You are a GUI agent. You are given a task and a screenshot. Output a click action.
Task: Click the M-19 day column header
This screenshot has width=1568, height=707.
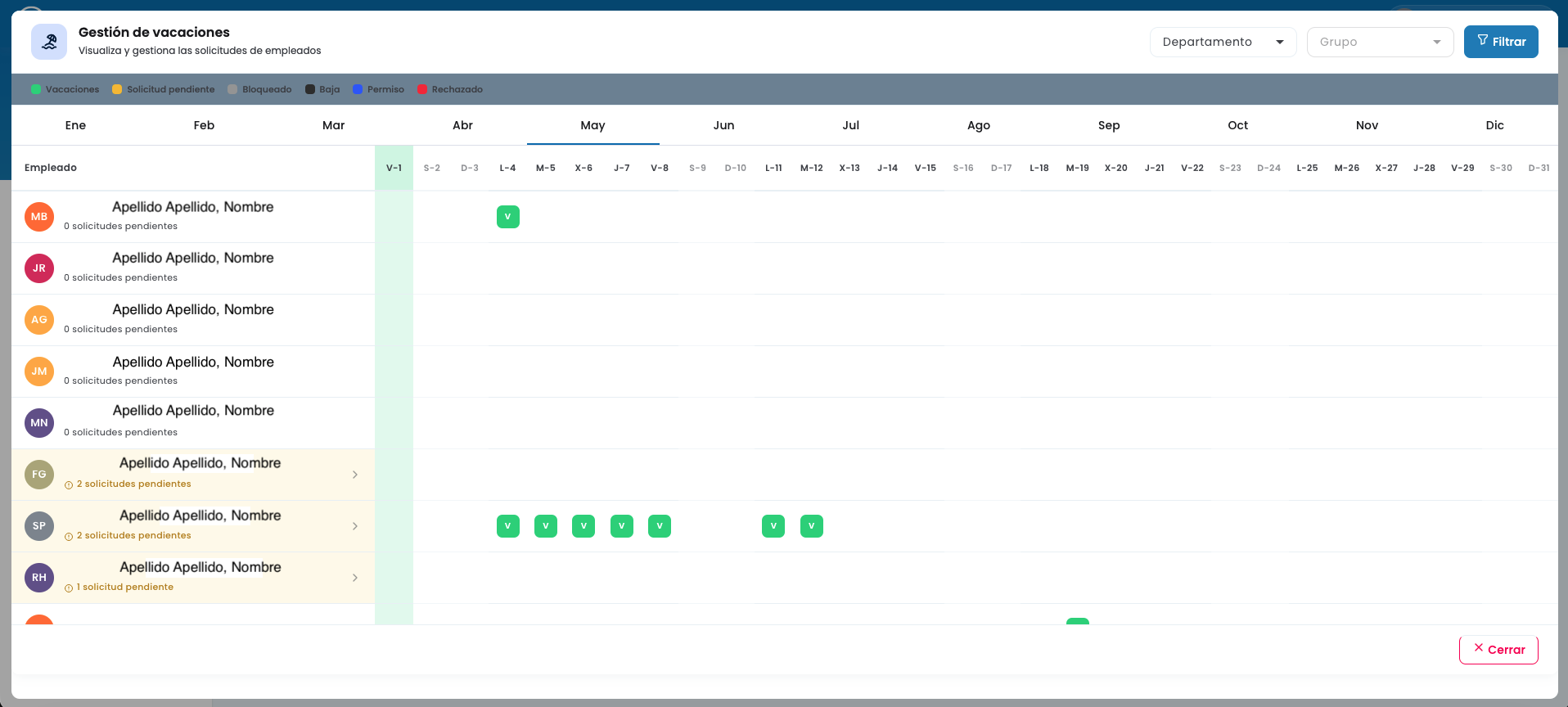point(1078,168)
